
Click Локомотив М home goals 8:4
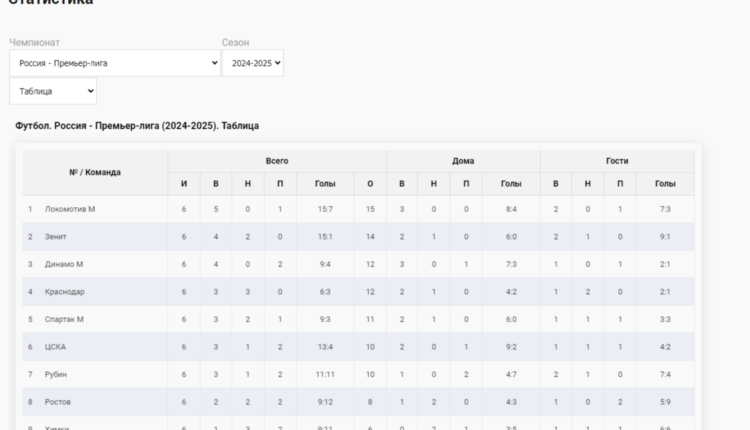511,209
